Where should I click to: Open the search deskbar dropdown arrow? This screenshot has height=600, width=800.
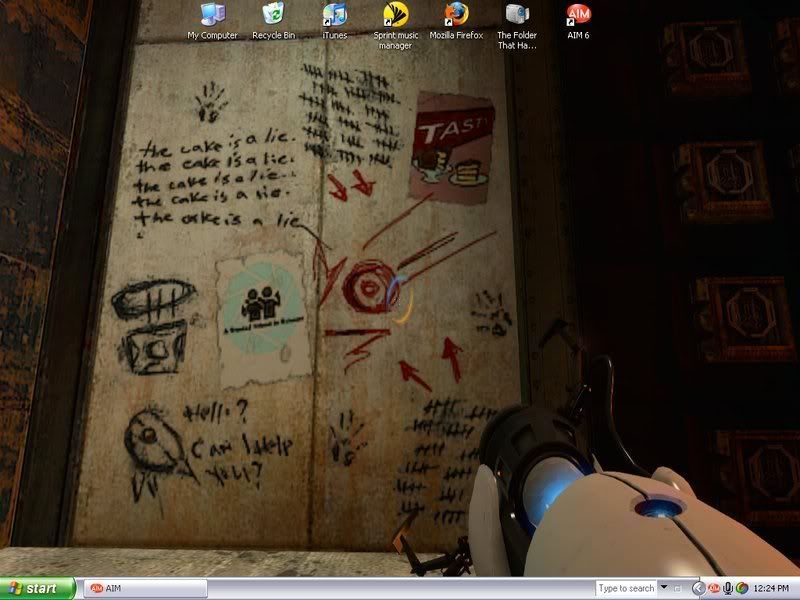coord(663,587)
